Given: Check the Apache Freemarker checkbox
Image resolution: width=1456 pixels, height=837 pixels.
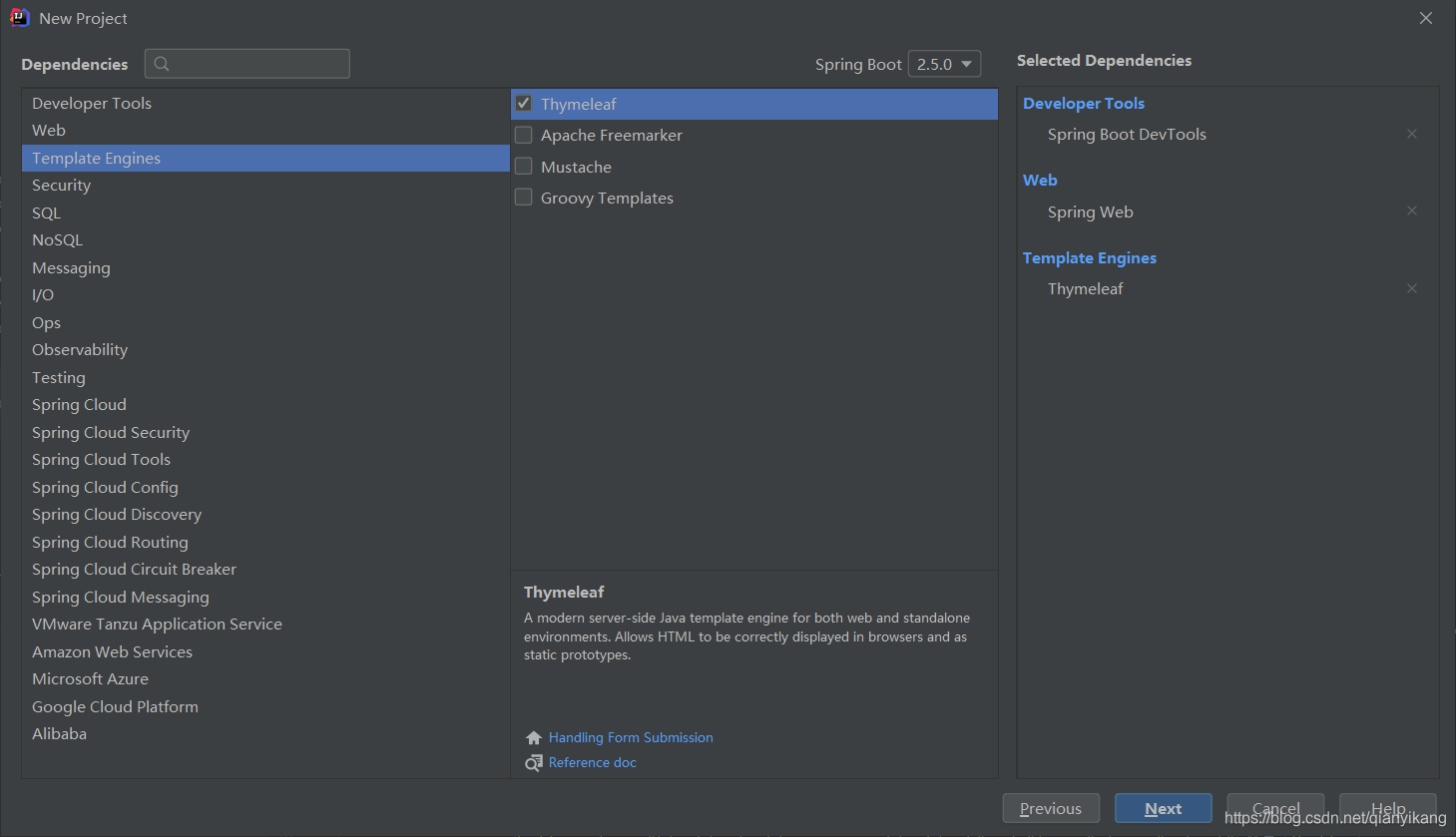Looking at the screenshot, I should [x=523, y=135].
